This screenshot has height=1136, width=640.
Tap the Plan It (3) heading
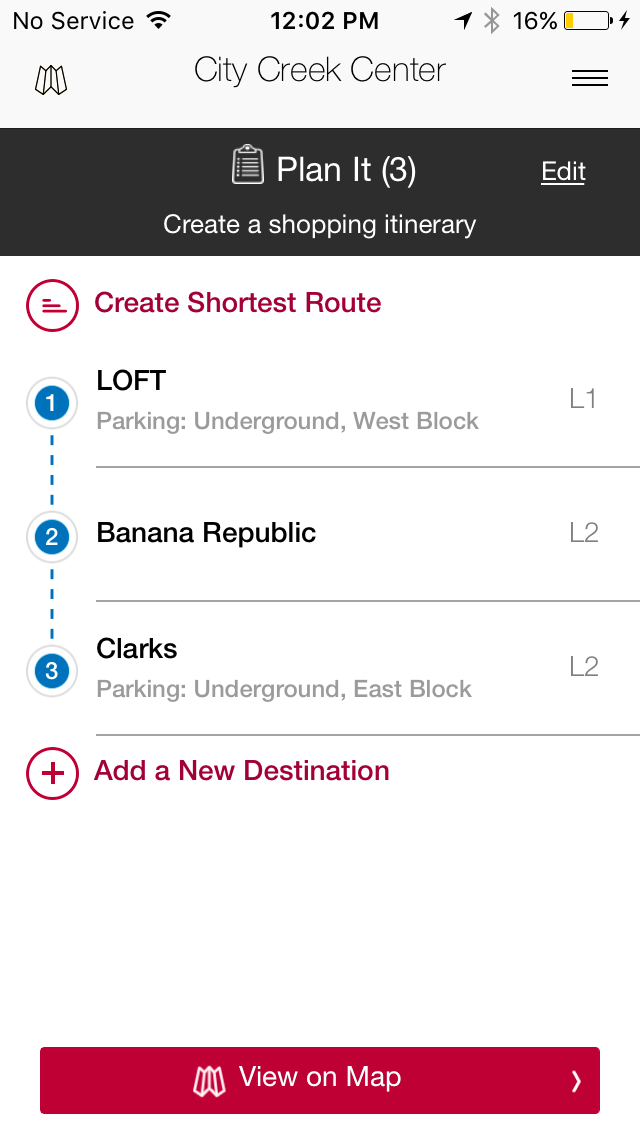click(x=346, y=170)
